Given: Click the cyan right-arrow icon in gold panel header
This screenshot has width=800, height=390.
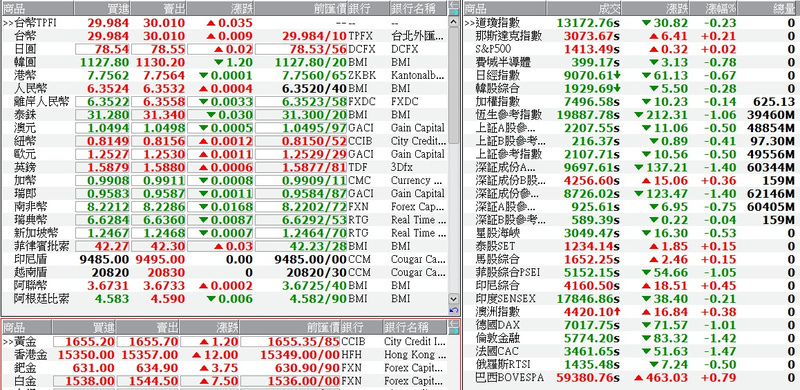Looking at the screenshot, I should point(454,331).
